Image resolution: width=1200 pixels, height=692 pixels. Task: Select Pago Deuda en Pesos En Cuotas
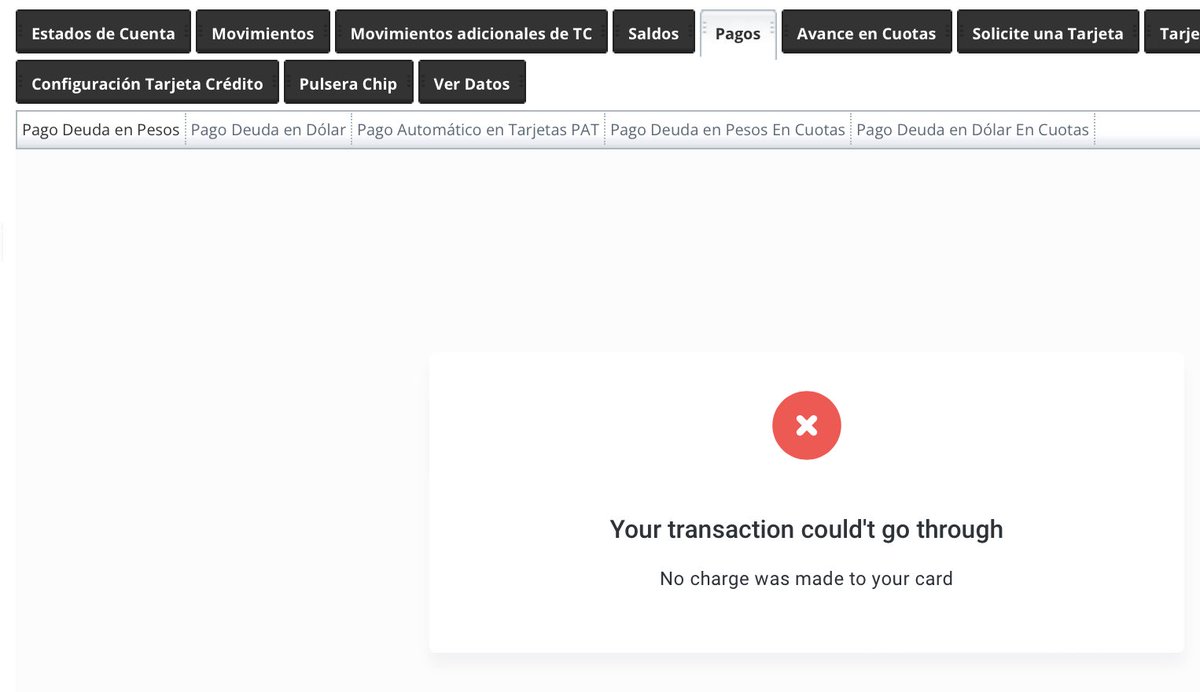pyautogui.click(x=728, y=130)
